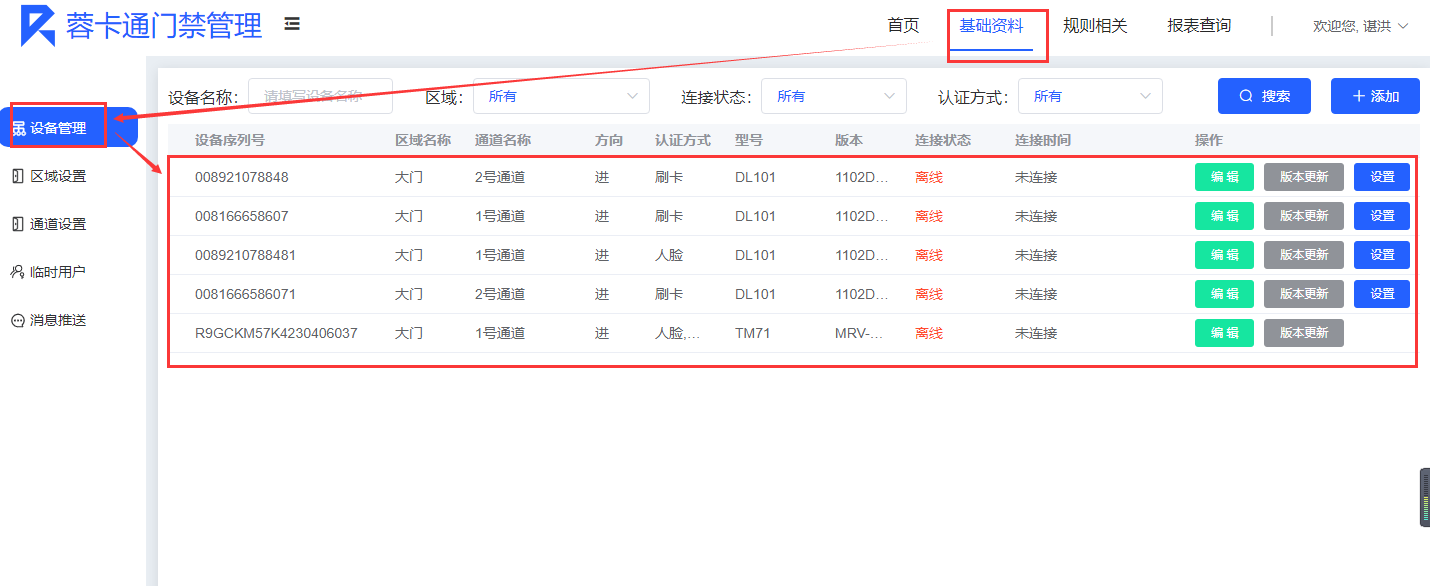Viewport: 1430px width, 586px height.
Task: Click 版本更新 for device R9GCKM57K4230406037
Action: (1303, 333)
